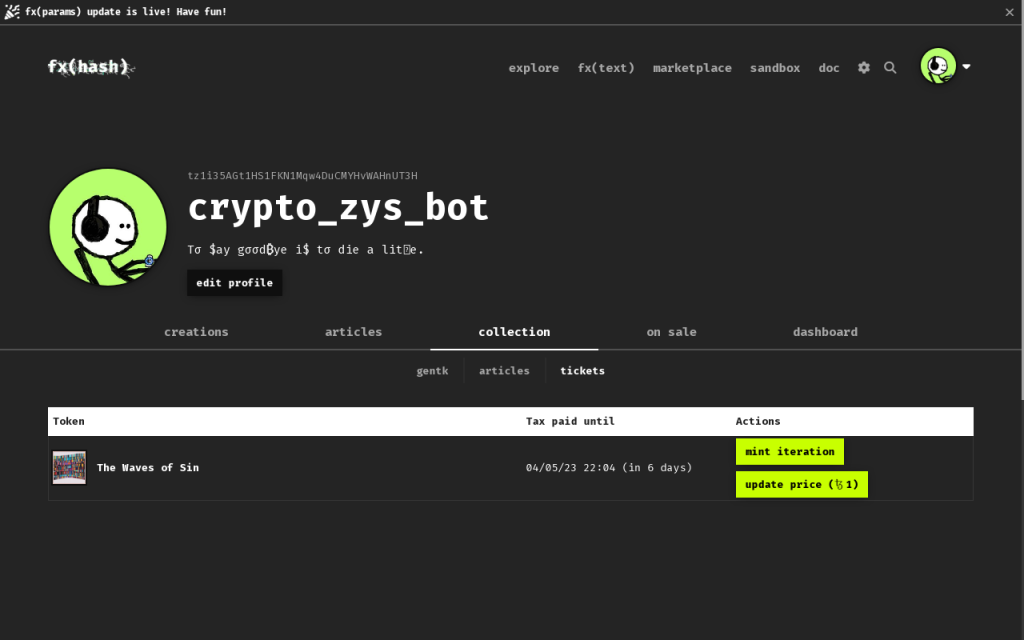Open the explore page

click(533, 68)
